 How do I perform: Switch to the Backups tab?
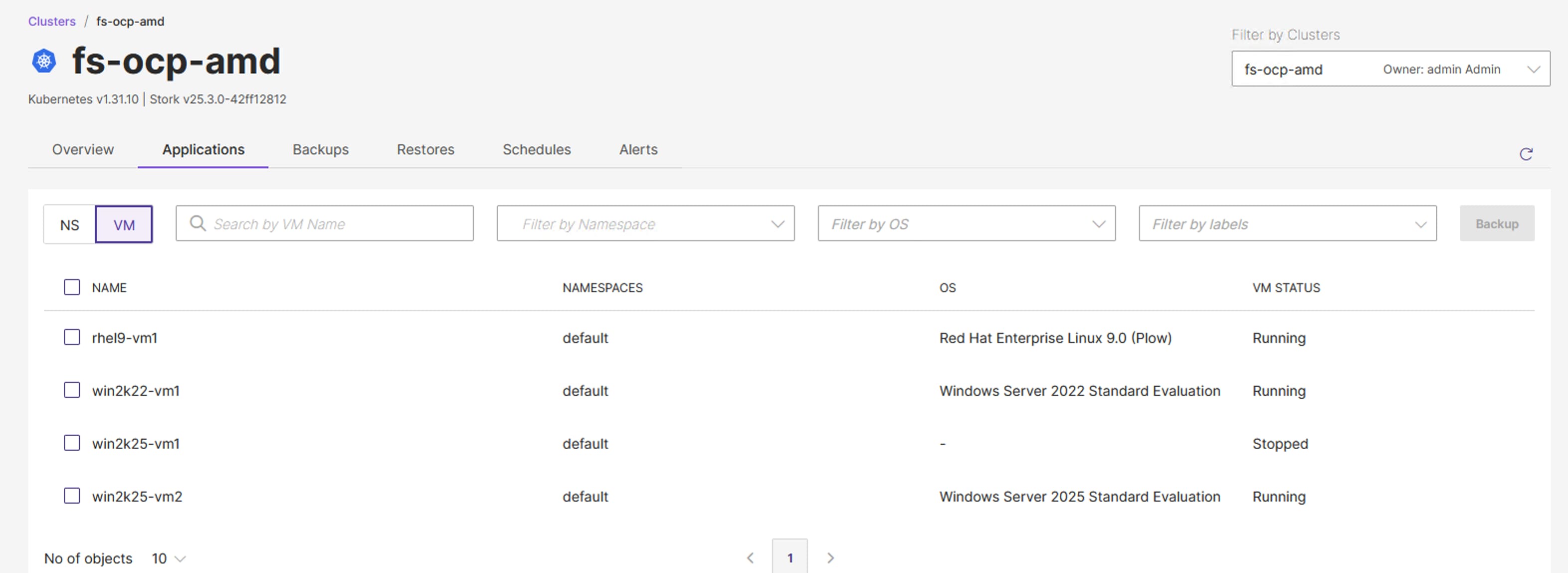[x=320, y=150]
